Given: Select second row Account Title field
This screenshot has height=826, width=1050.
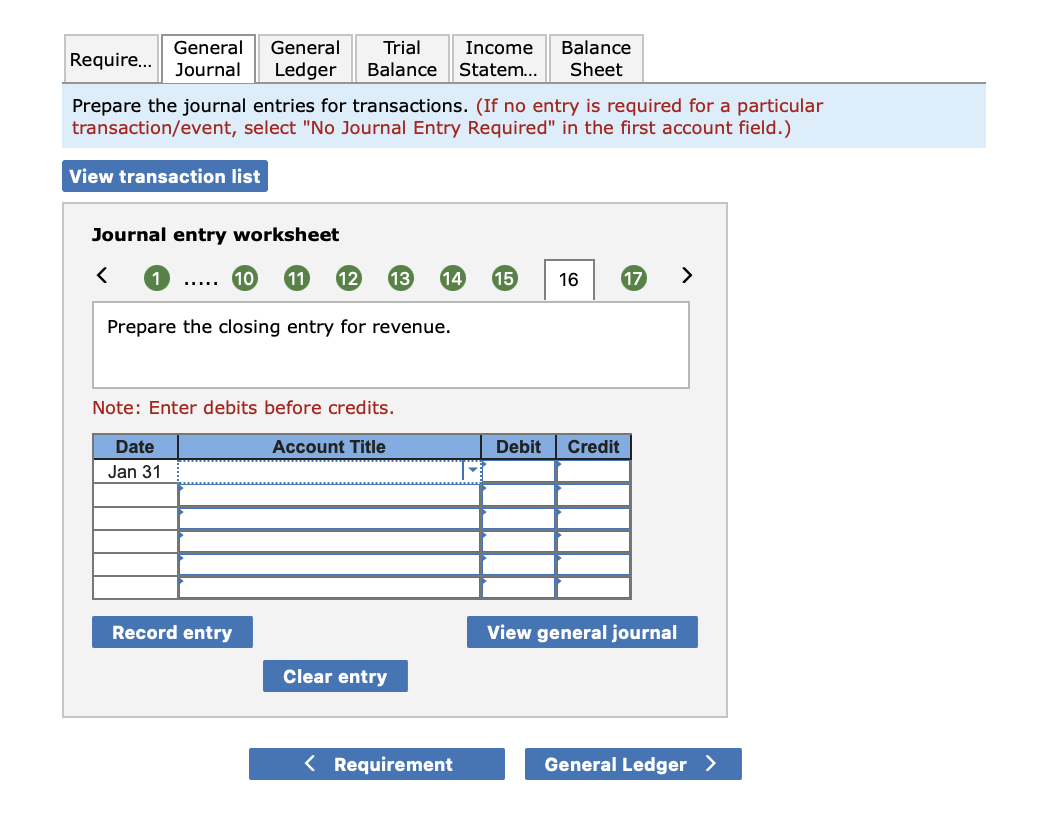Looking at the screenshot, I should 329,495.
